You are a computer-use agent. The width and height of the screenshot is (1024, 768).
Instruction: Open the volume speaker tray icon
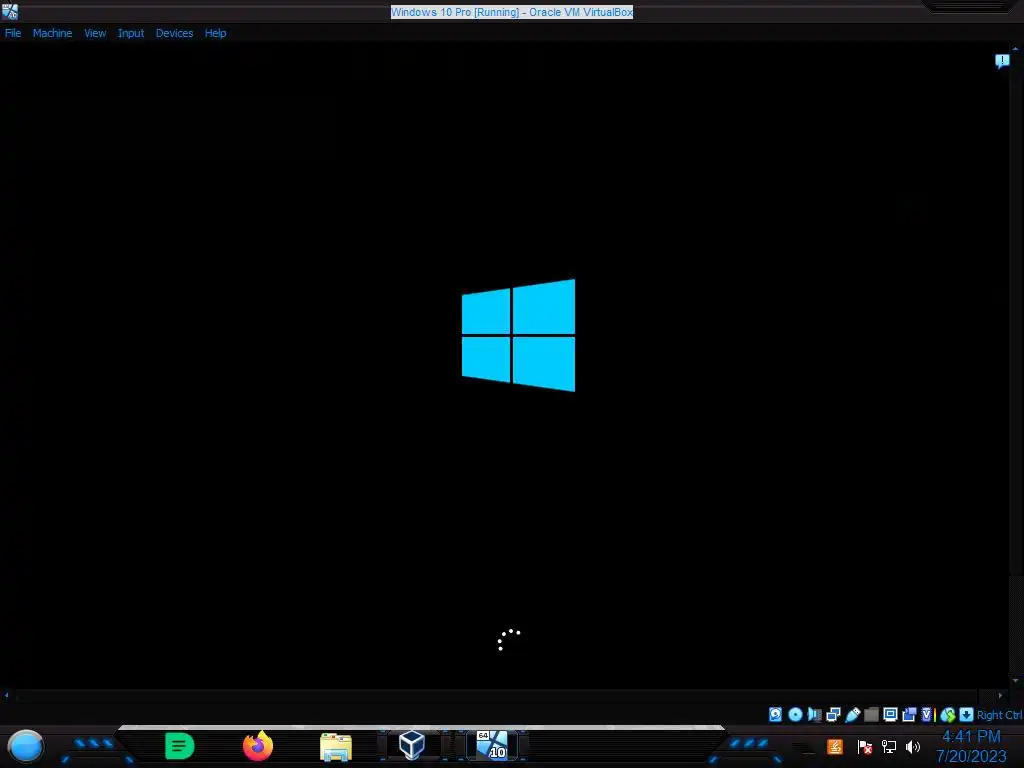pos(913,746)
